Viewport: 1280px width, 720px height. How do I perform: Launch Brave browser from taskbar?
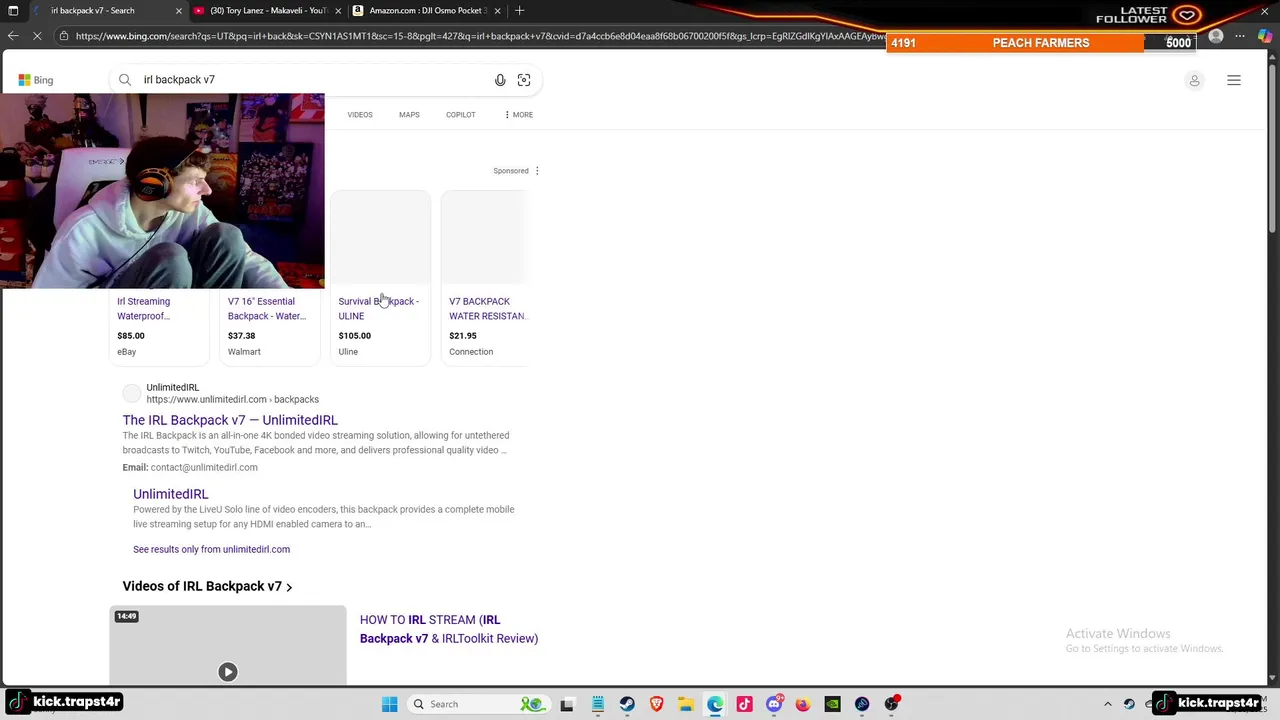click(x=656, y=704)
